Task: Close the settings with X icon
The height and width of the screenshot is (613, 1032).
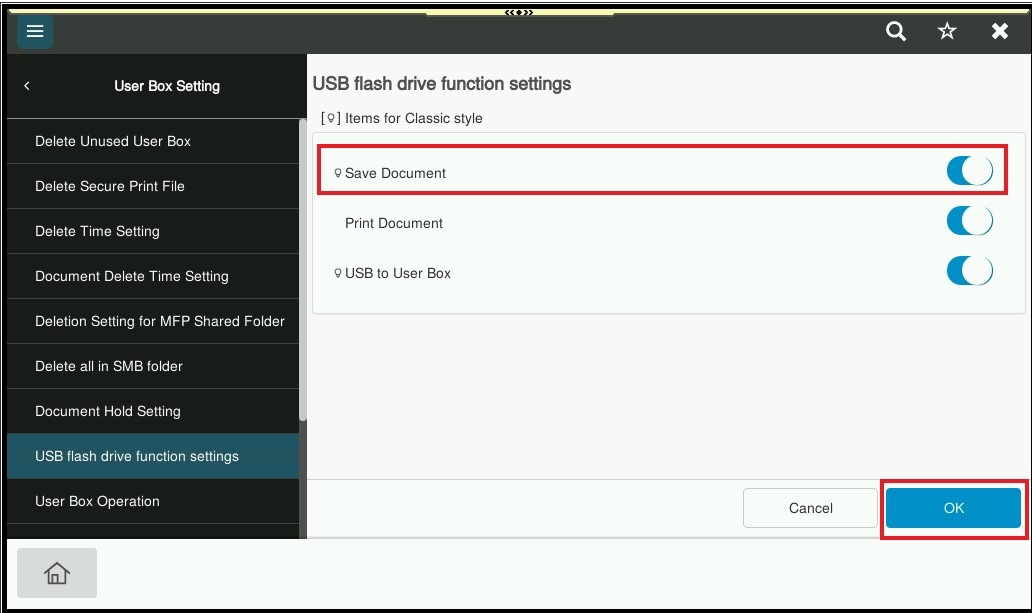Action: tap(999, 32)
